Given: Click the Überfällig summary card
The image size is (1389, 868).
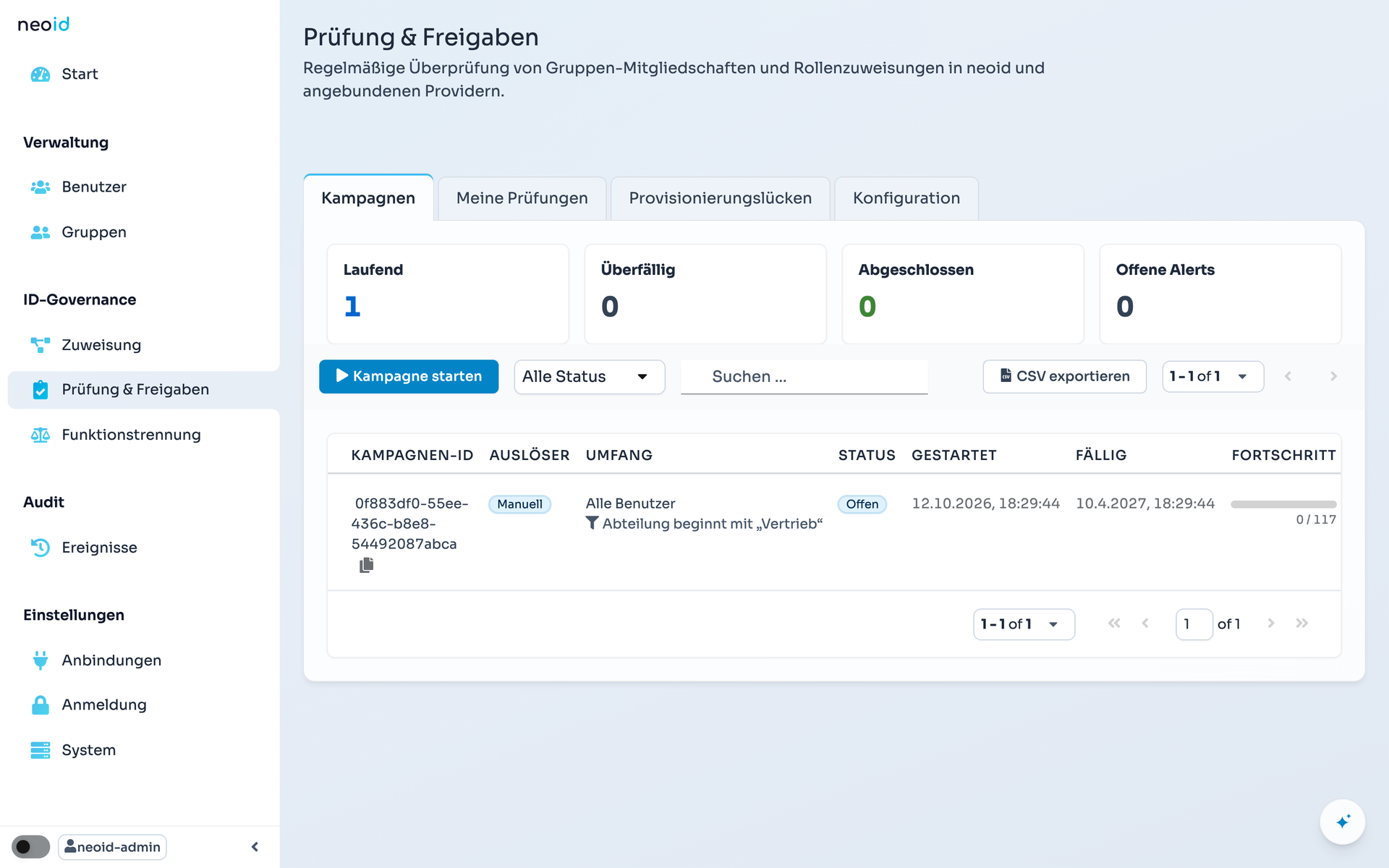Looking at the screenshot, I should (x=705, y=294).
